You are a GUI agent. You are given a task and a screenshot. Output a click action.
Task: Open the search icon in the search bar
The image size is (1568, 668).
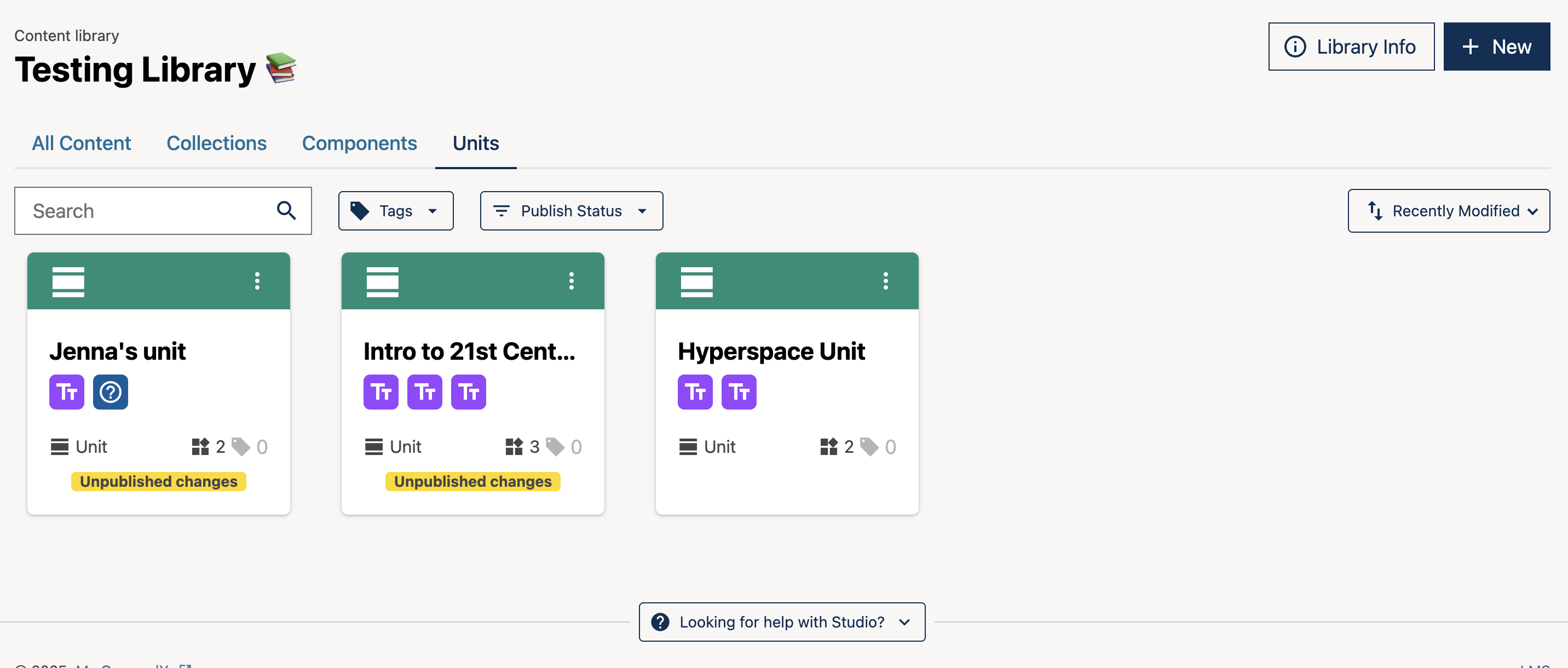(x=286, y=211)
